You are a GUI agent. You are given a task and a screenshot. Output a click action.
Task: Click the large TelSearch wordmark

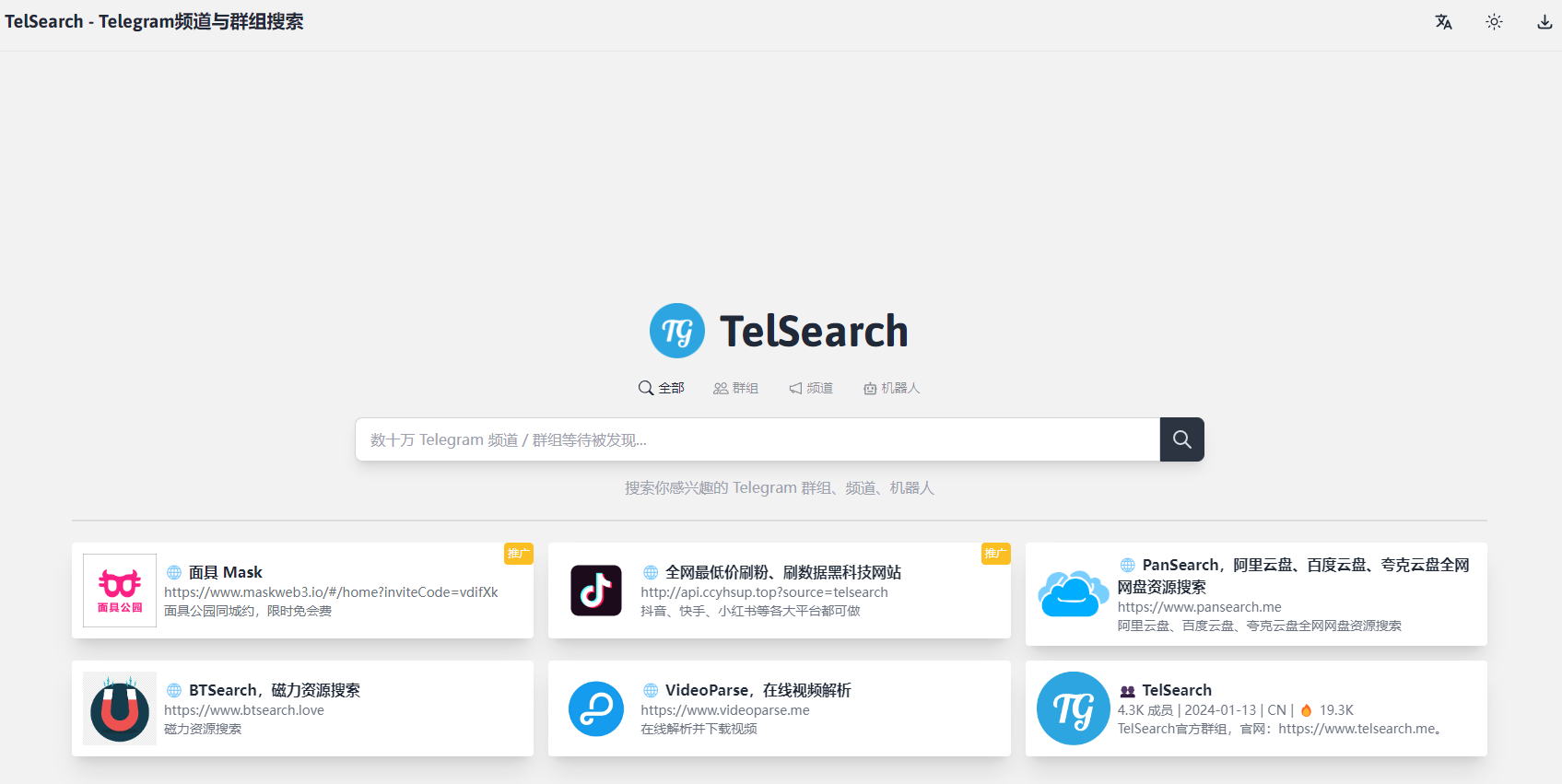pyautogui.click(x=814, y=332)
